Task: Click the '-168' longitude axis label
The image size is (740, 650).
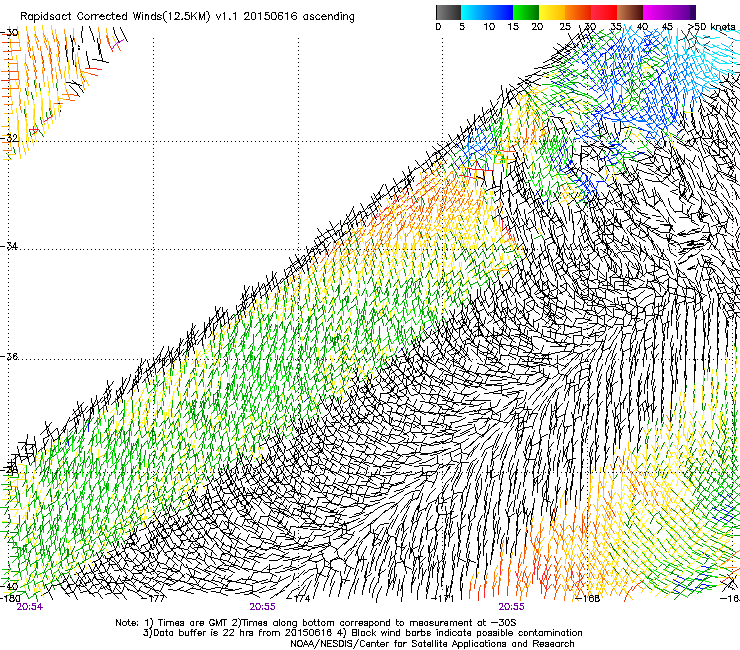Action: [589, 598]
